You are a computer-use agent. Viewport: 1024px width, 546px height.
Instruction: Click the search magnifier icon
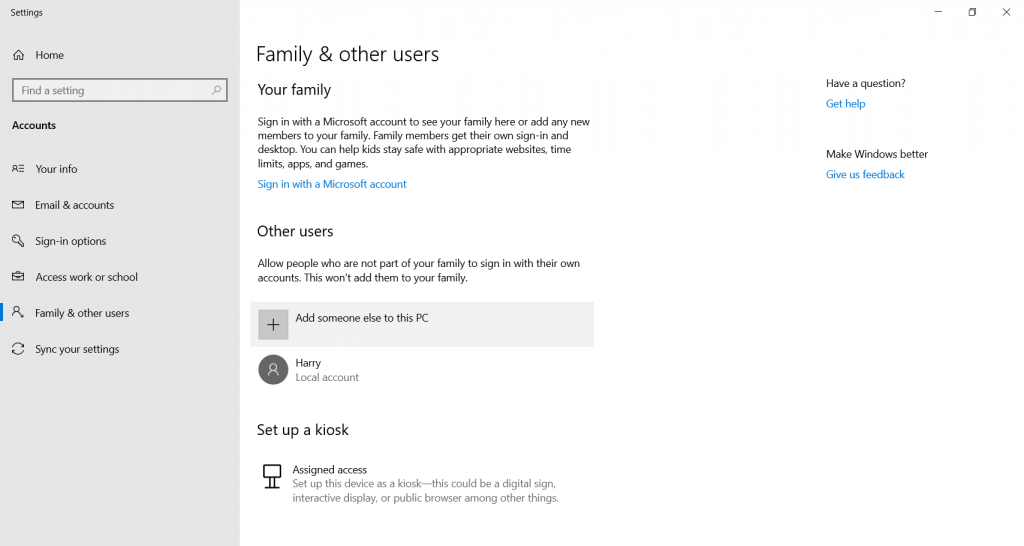point(216,90)
